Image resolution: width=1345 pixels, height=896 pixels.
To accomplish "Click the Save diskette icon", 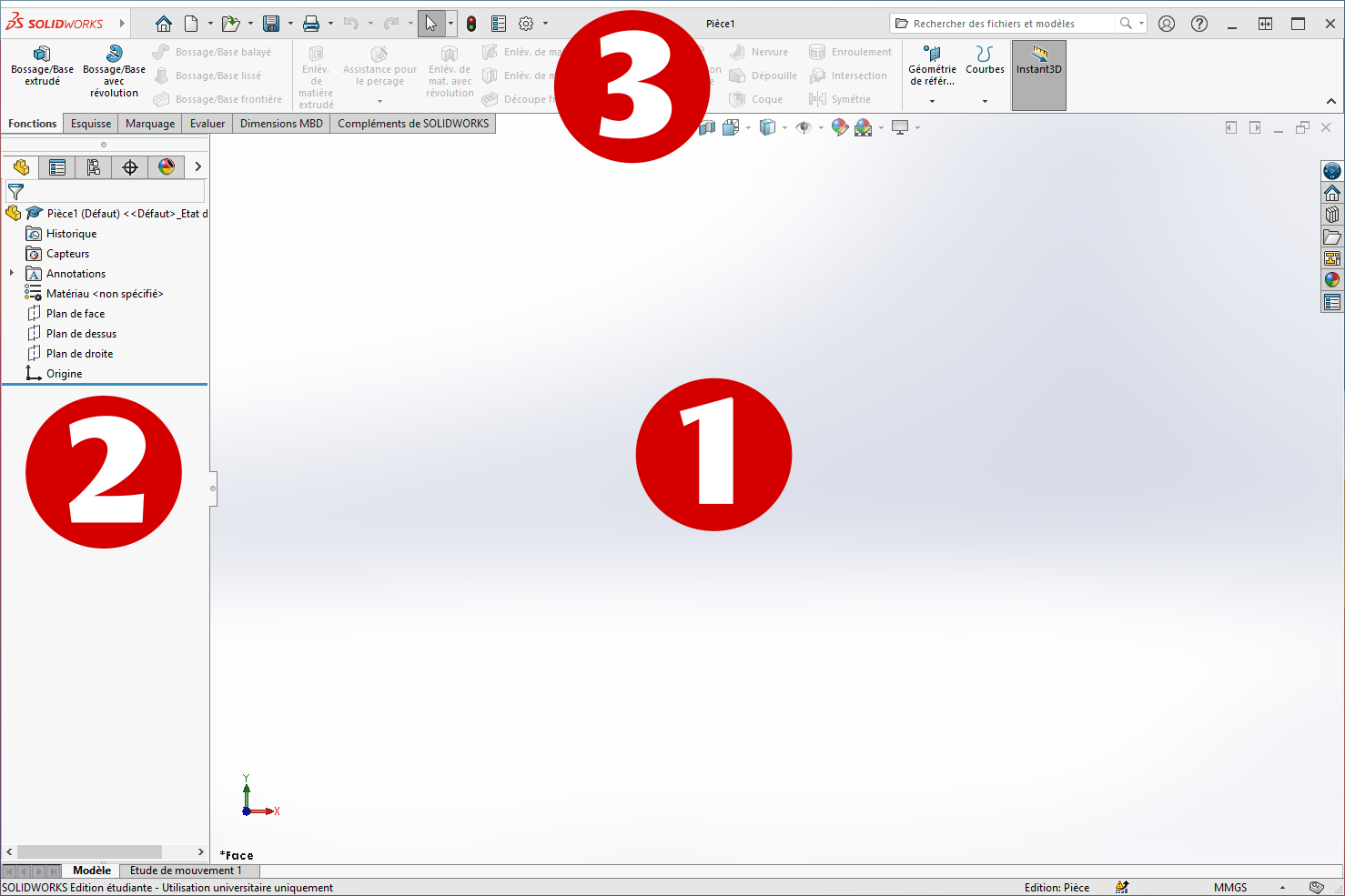I will tap(270, 24).
